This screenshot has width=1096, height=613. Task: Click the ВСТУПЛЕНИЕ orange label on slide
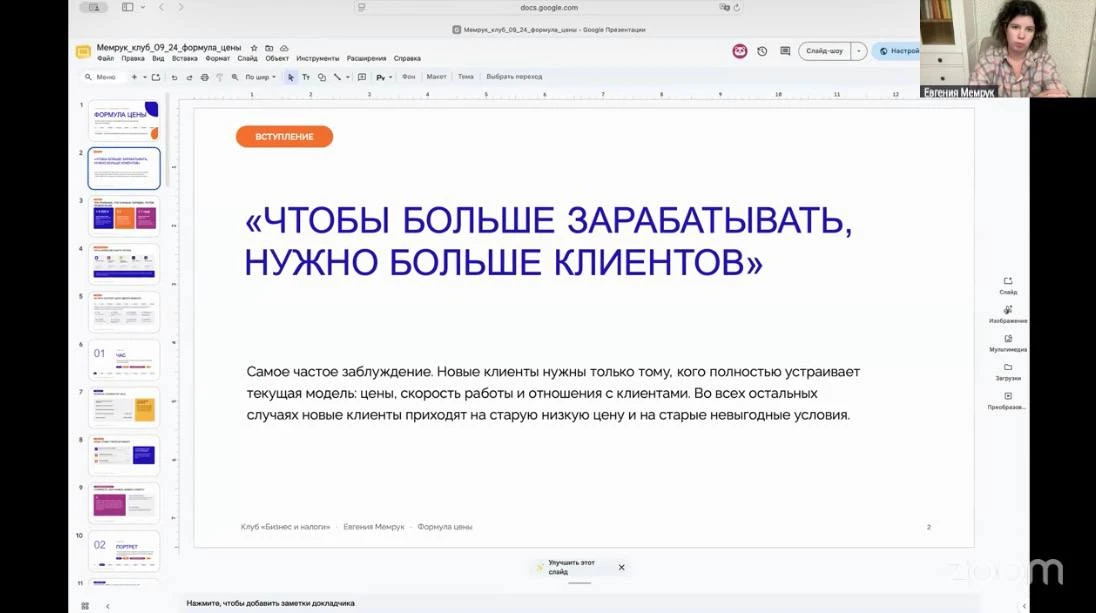[x=284, y=136]
